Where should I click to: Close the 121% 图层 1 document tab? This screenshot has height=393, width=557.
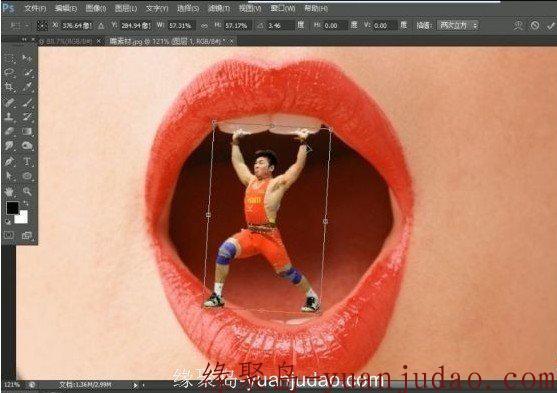pyautogui.click(x=232, y=41)
